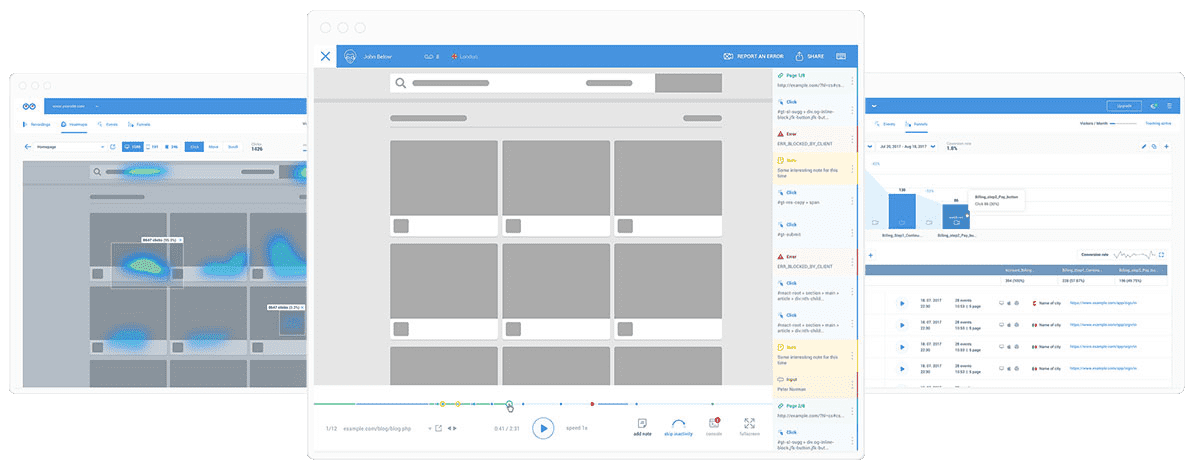Select the Page 2/8 event in the sidebar

[815, 410]
